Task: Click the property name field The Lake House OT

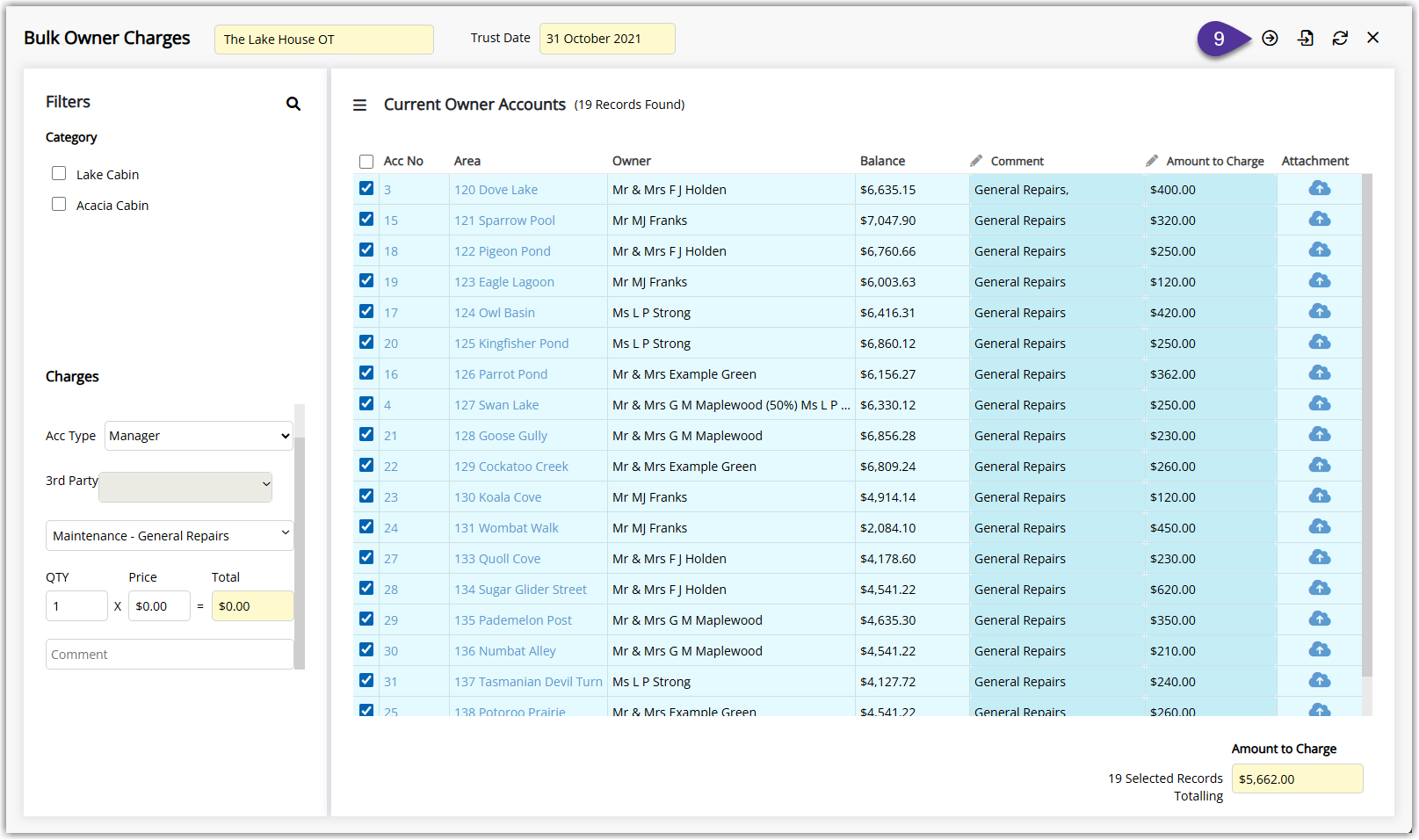Action: pyautogui.click(x=324, y=40)
